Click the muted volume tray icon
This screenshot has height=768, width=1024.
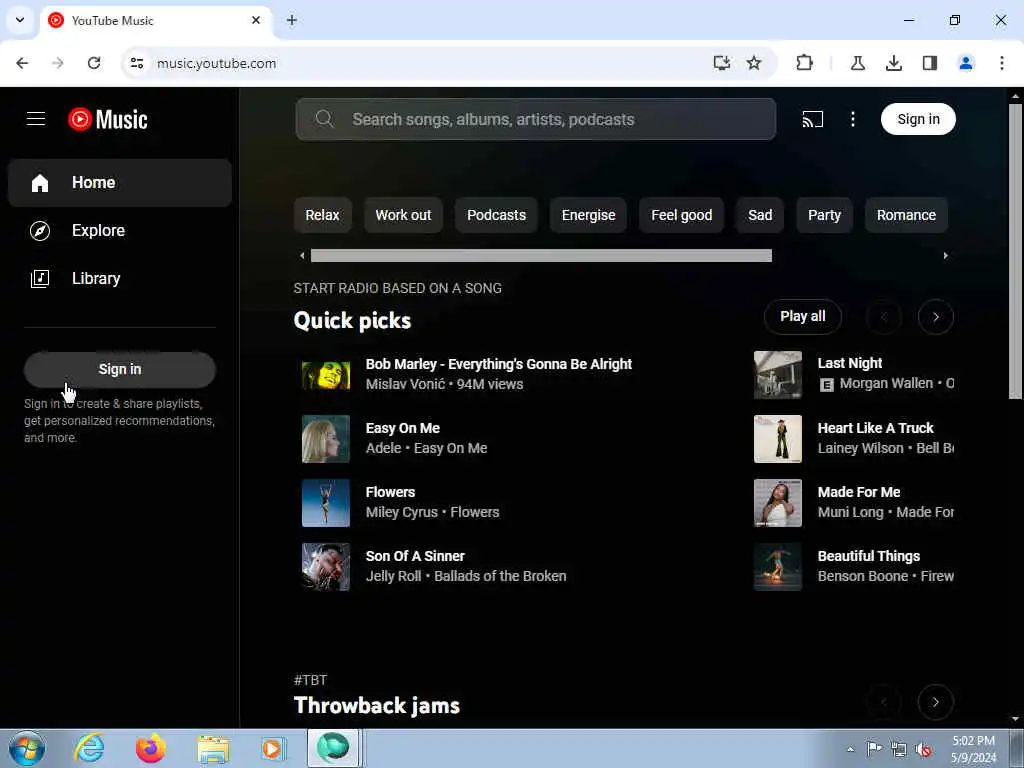coord(923,750)
